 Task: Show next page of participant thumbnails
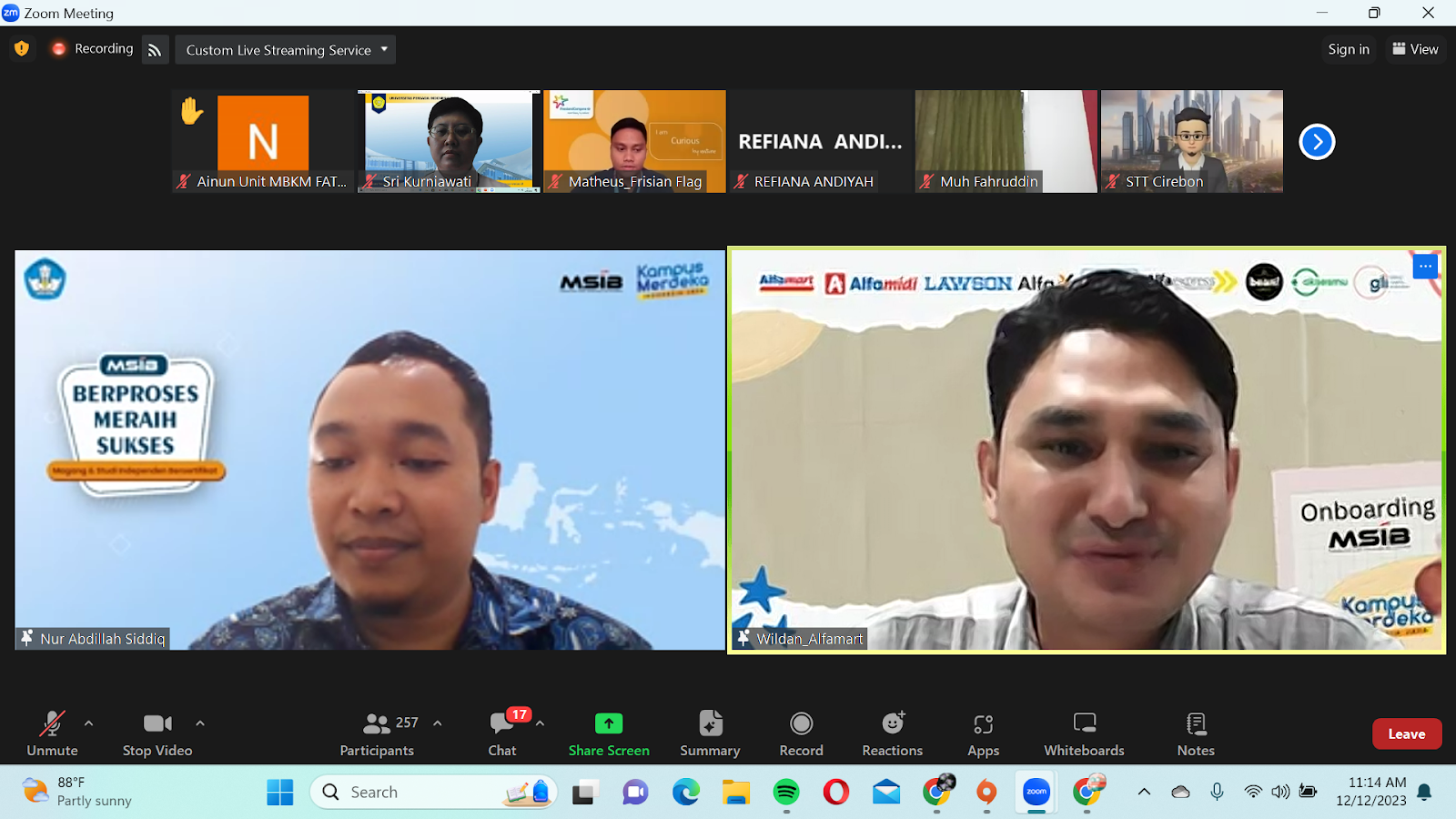(1317, 141)
